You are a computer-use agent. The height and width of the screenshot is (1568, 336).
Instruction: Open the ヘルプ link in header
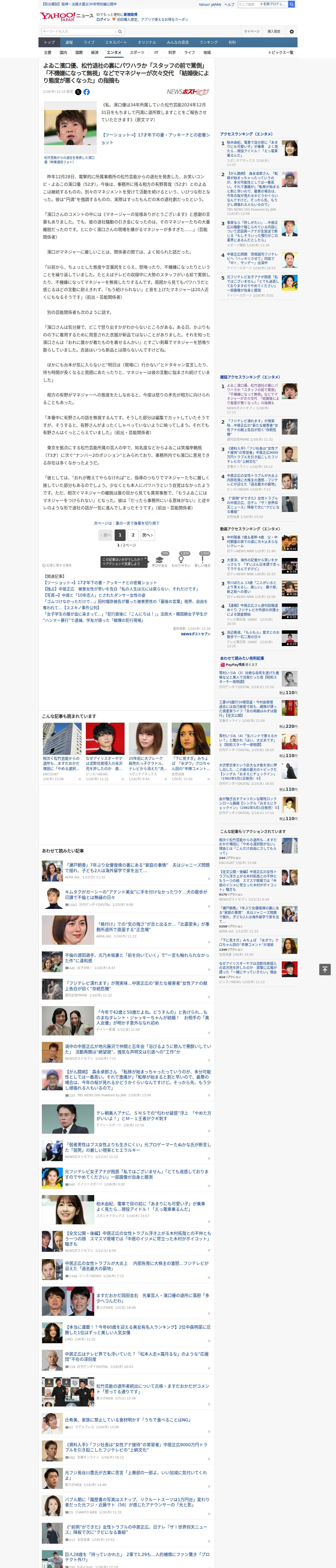[229, 4]
